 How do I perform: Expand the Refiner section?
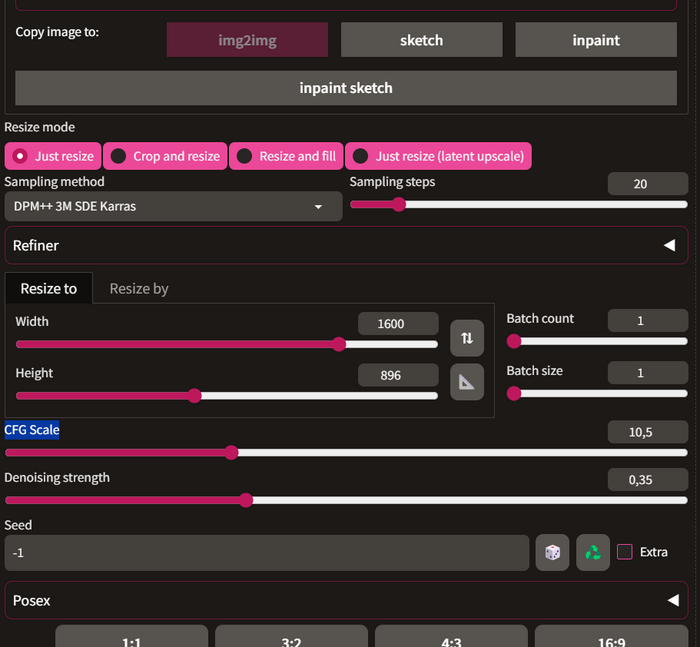(x=345, y=245)
